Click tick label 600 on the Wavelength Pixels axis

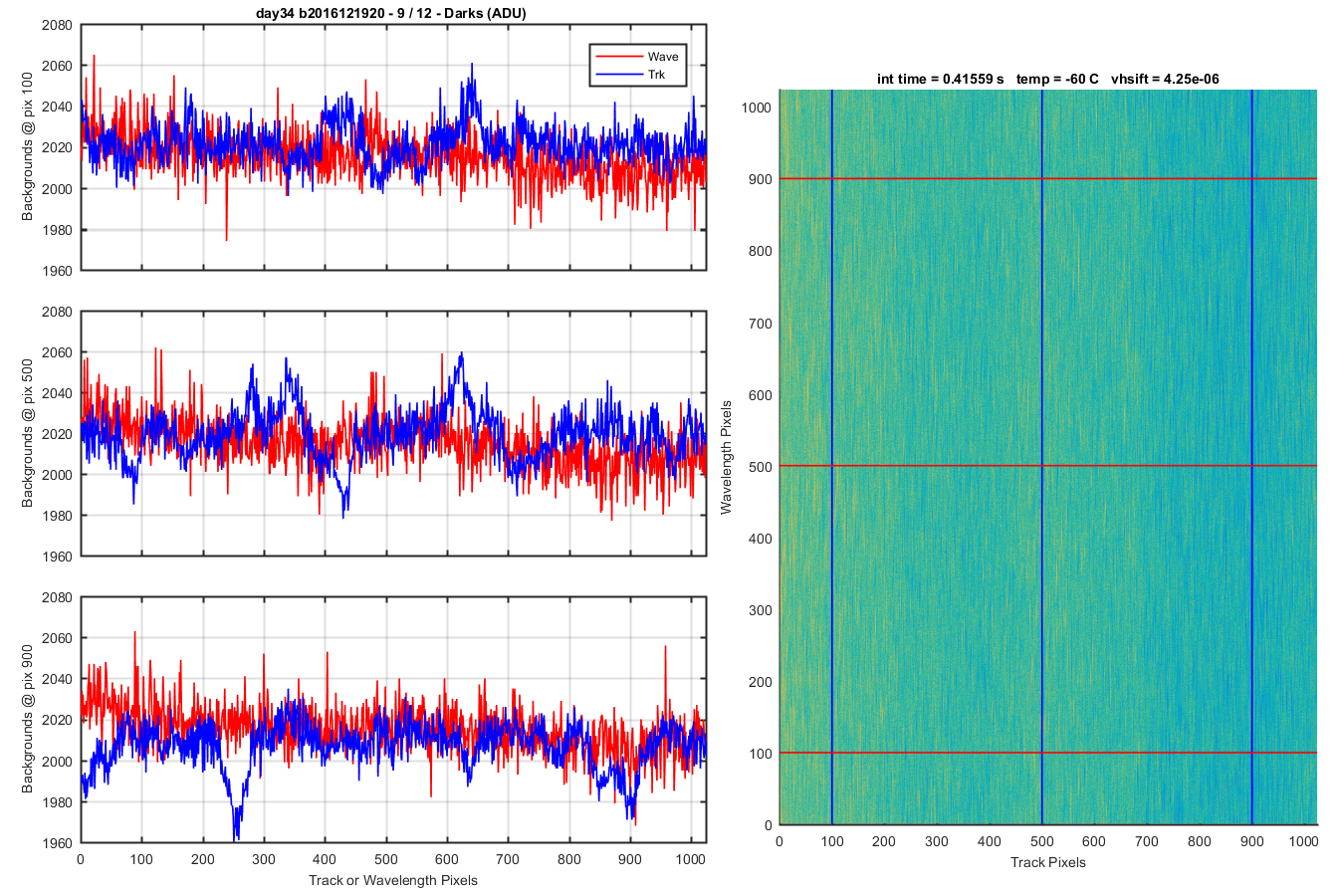761,395
